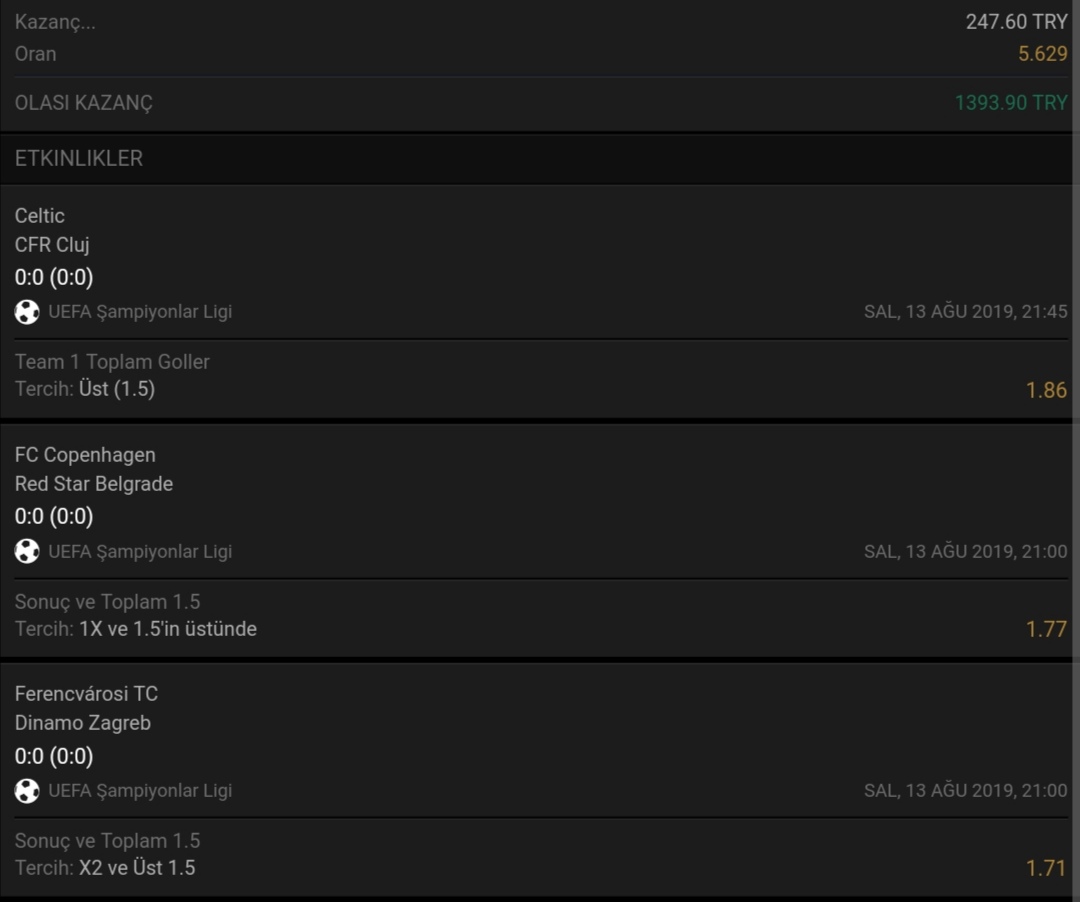Click the 1.71 odds value

click(1046, 868)
